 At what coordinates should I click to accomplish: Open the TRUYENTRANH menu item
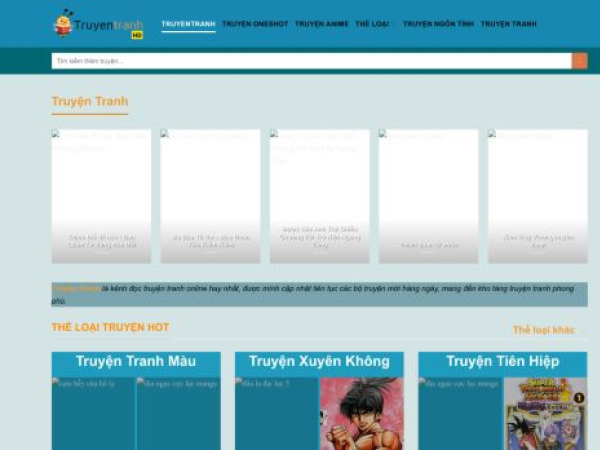(x=188, y=23)
